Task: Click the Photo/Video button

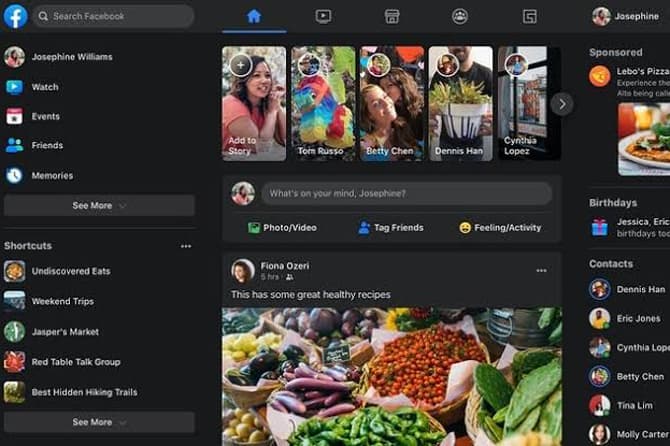Action: [x=281, y=228]
